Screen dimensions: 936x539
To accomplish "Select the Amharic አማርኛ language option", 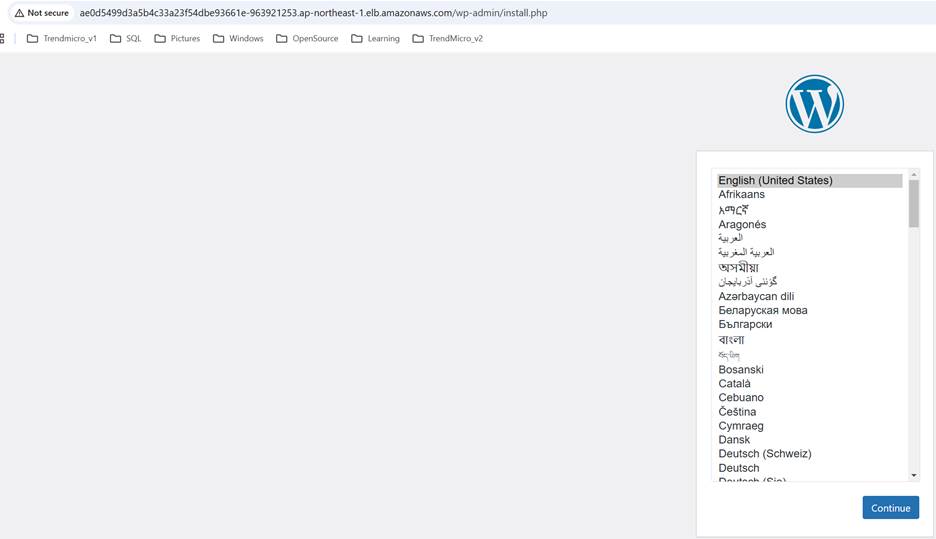I will pyautogui.click(x=809, y=210).
